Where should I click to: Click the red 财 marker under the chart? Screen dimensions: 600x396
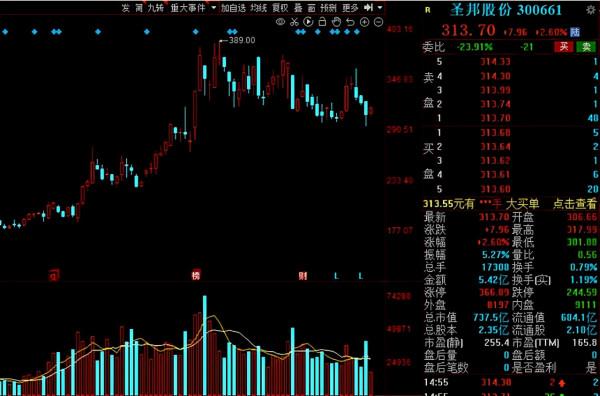click(x=303, y=275)
